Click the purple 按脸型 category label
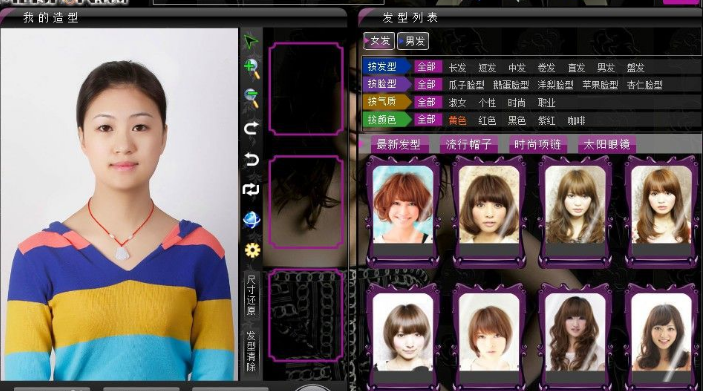Viewport: 703px width, 391px height. (386, 84)
